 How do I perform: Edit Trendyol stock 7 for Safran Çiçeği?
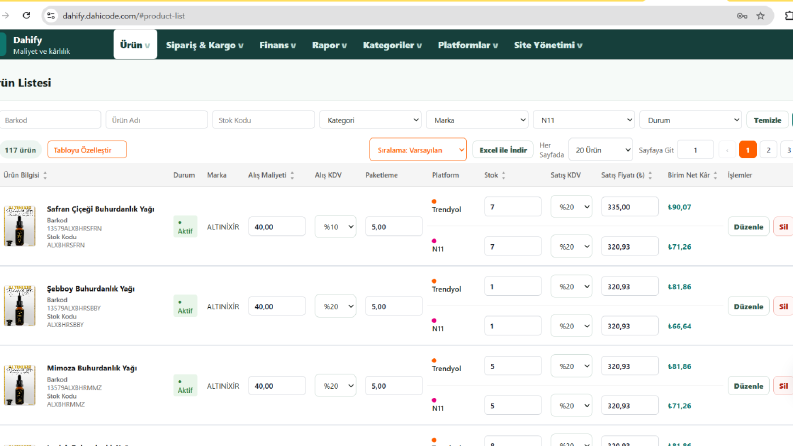[512, 207]
